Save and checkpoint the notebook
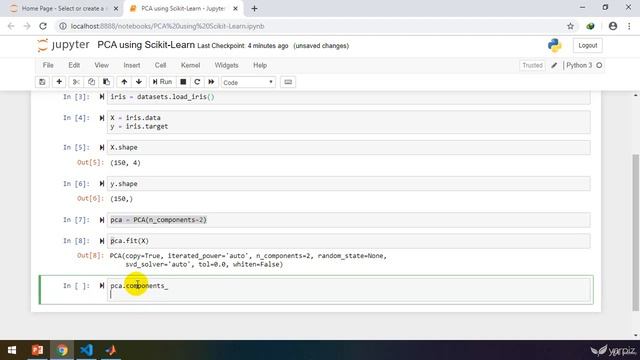 [42, 82]
